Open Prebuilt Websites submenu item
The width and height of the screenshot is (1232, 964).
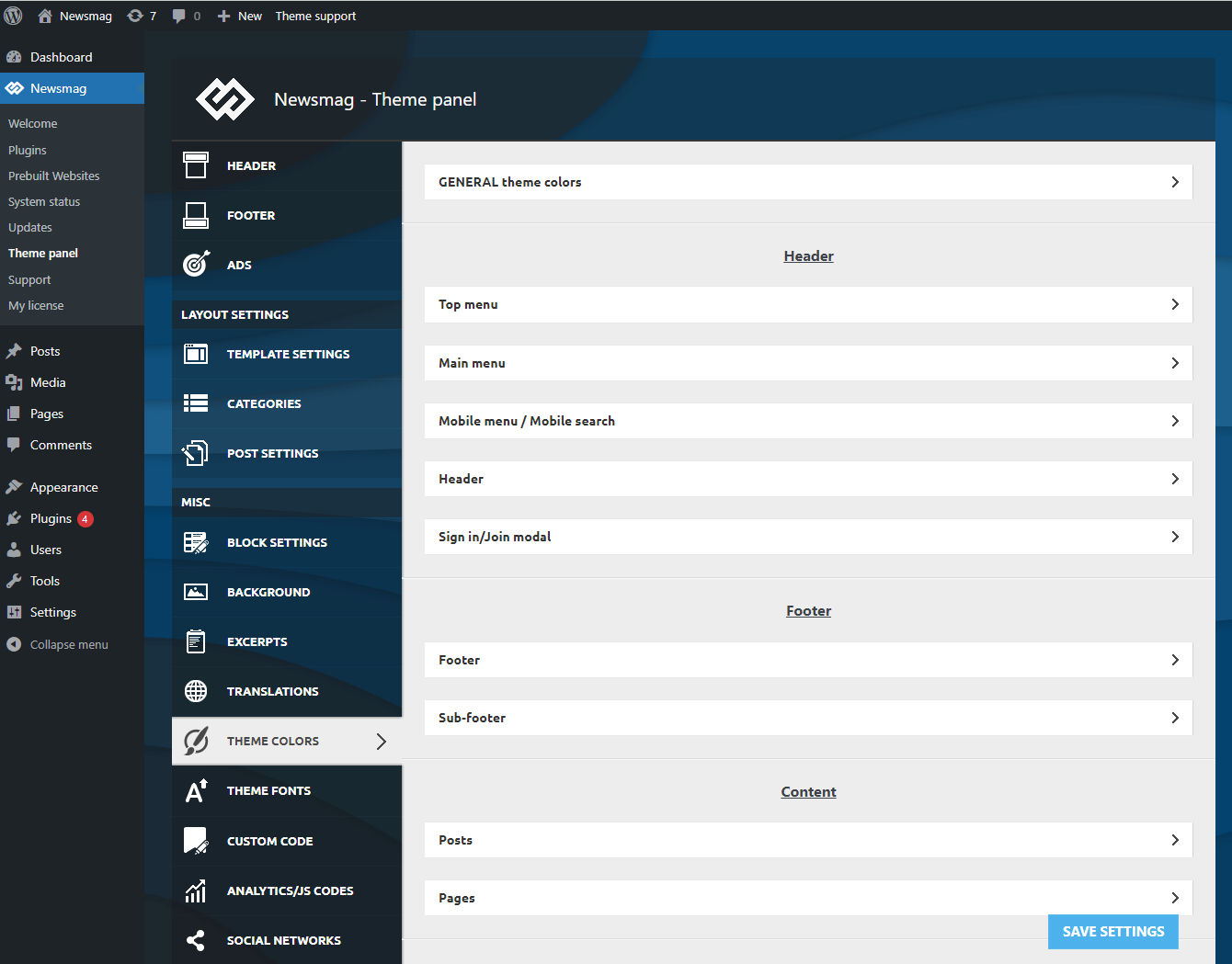54,176
